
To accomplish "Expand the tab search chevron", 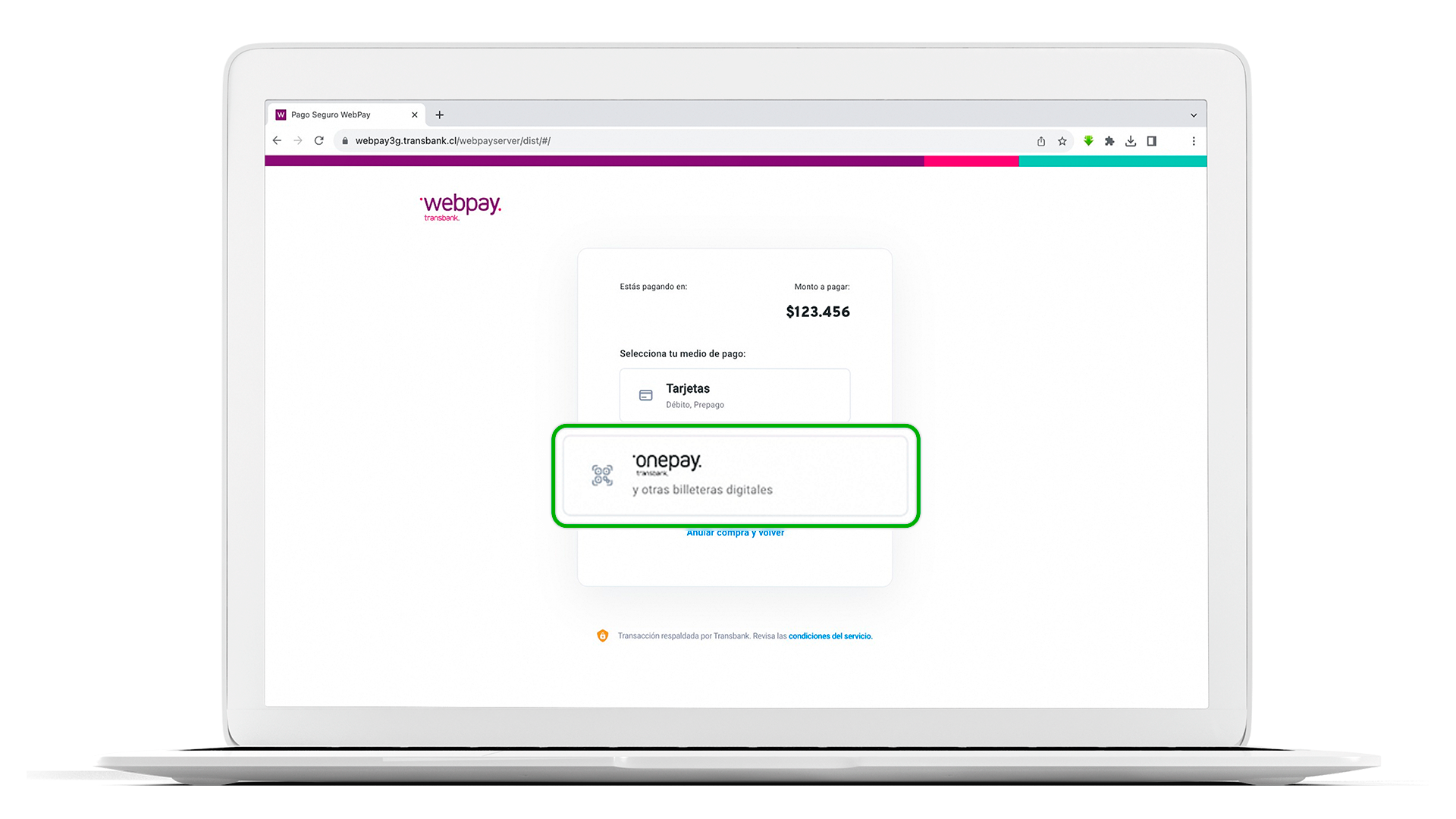I will (1194, 115).
